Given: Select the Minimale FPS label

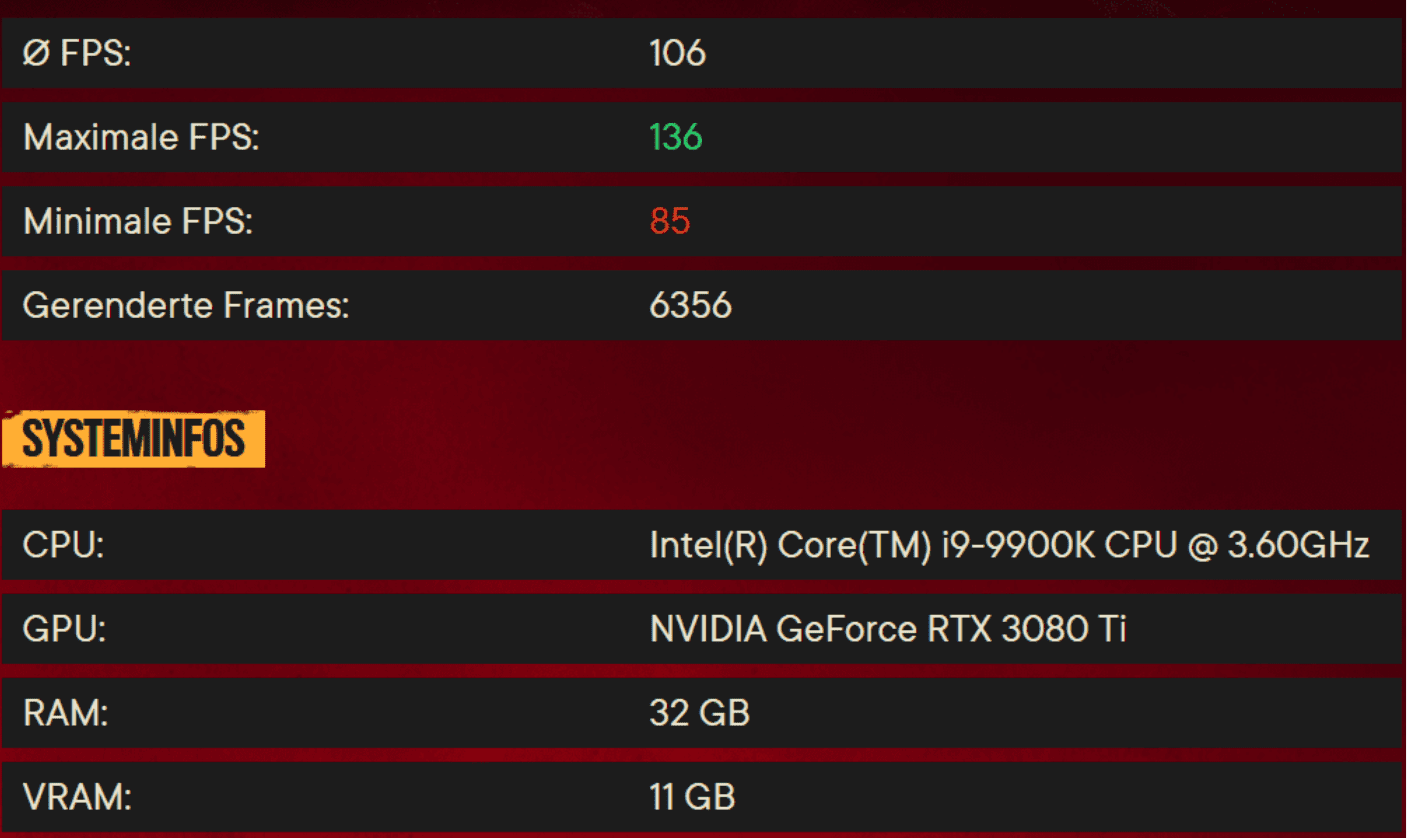Looking at the screenshot, I should [x=138, y=221].
